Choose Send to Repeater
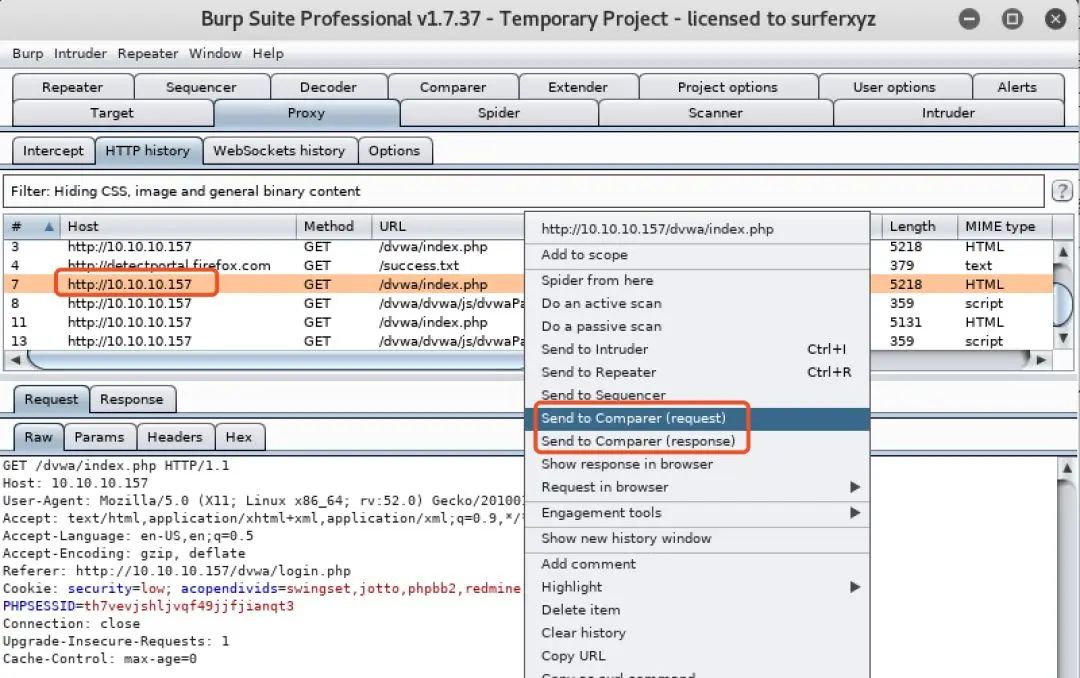The height and width of the screenshot is (678, 1080). pos(697,372)
